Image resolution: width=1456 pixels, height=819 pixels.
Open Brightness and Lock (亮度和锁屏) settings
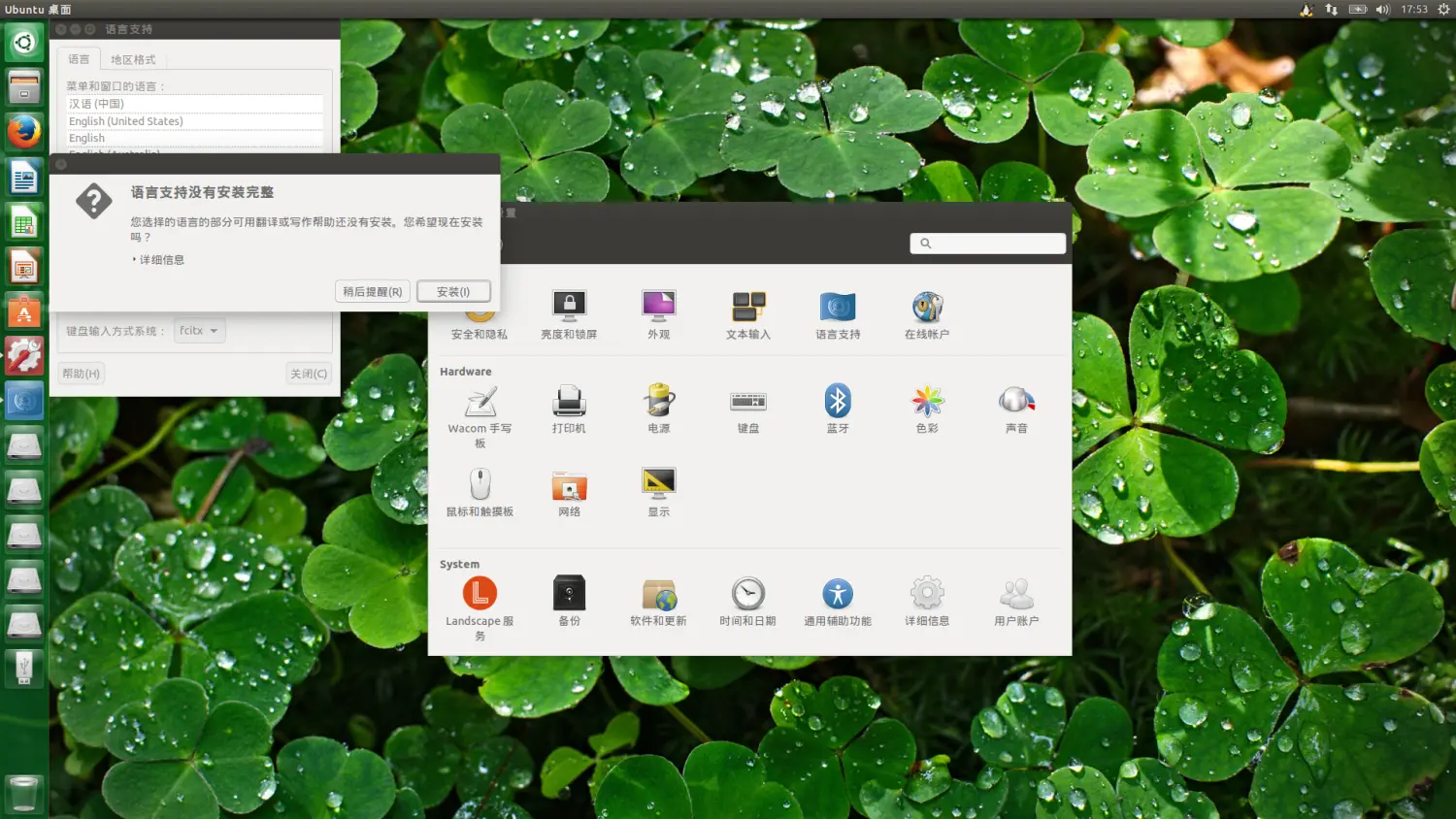(x=569, y=308)
